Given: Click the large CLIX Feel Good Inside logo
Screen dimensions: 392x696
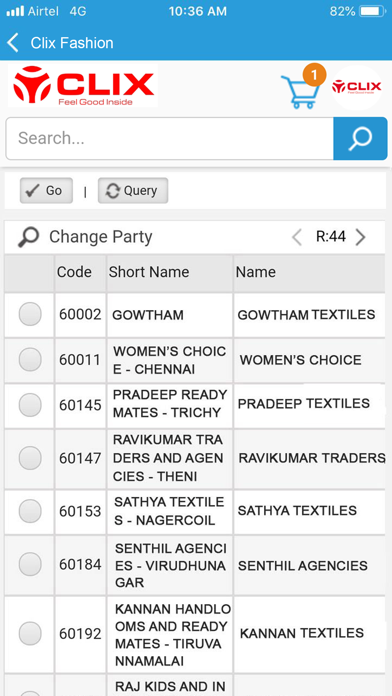Looking at the screenshot, I should (x=83, y=86).
